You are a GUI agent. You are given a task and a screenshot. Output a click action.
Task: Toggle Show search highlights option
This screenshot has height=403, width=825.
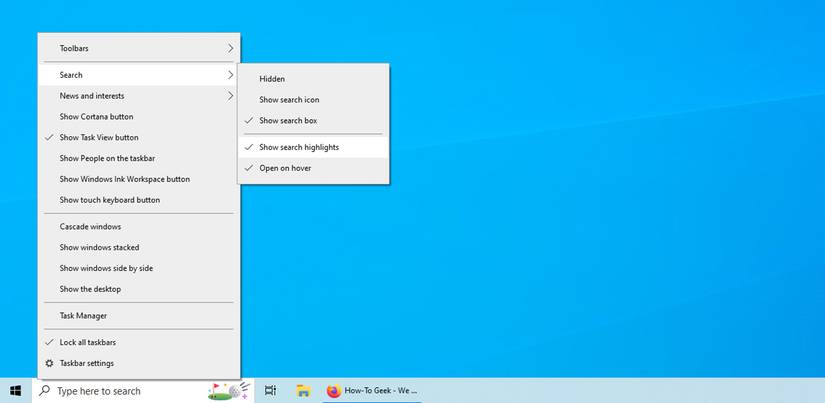pos(313,147)
